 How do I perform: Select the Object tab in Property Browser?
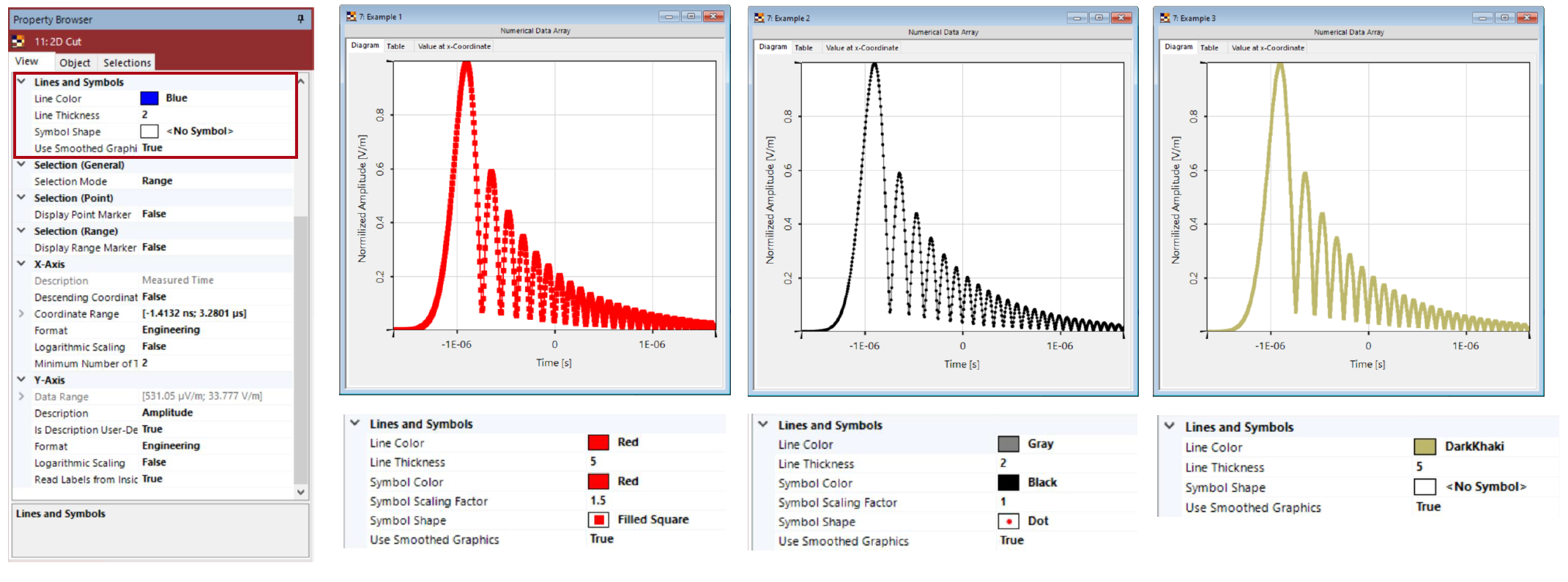click(x=75, y=63)
